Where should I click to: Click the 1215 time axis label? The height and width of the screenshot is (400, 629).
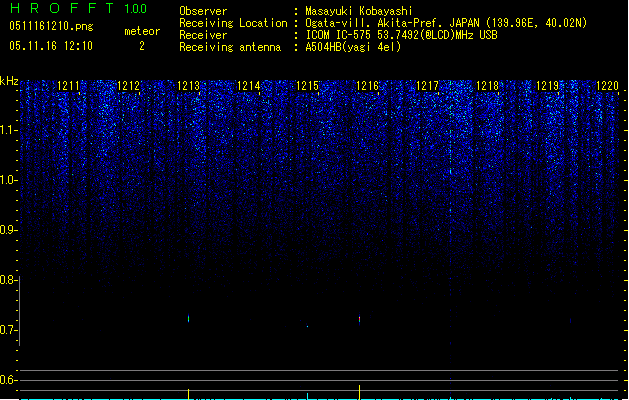click(x=307, y=86)
